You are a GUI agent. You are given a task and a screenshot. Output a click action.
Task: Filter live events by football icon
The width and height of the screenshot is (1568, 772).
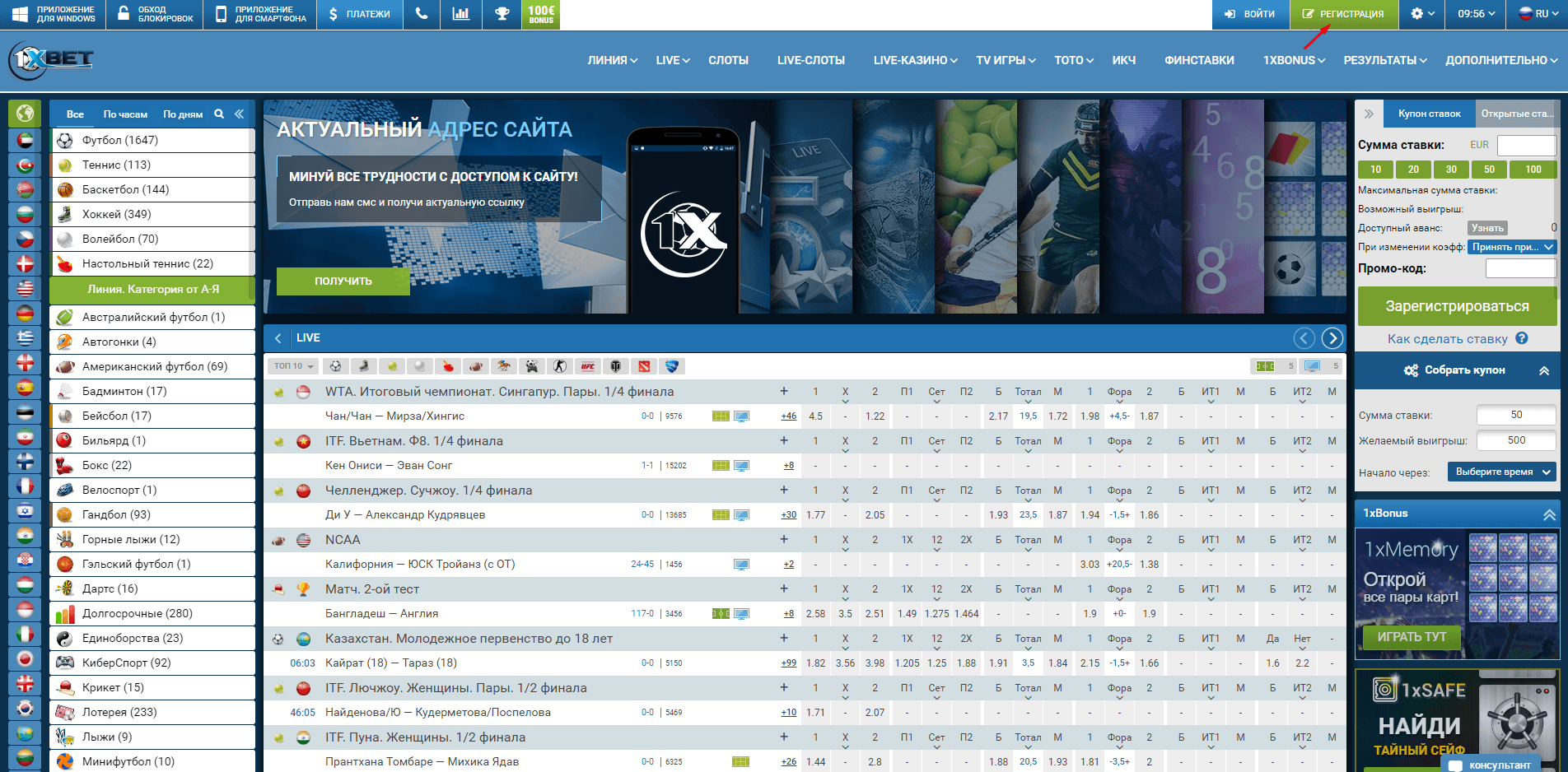click(x=335, y=366)
